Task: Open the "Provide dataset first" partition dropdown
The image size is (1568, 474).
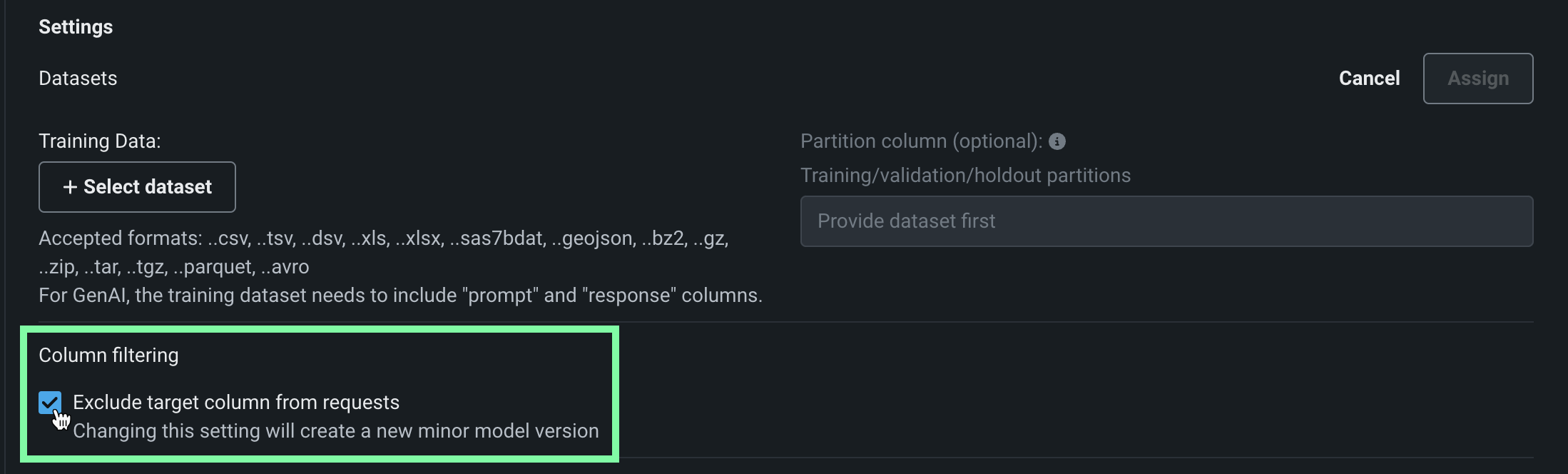Action: tap(1166, 221)
